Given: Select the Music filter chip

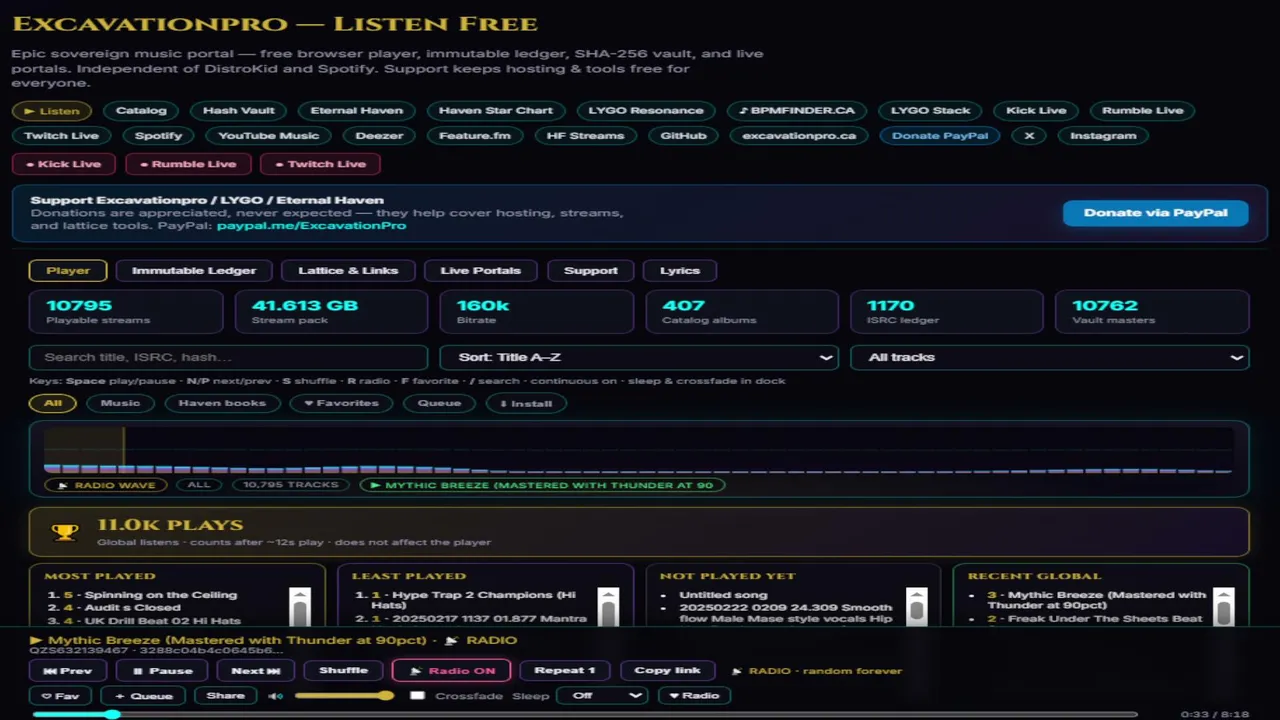Looking at the screenshot, I should pos(120,404).
